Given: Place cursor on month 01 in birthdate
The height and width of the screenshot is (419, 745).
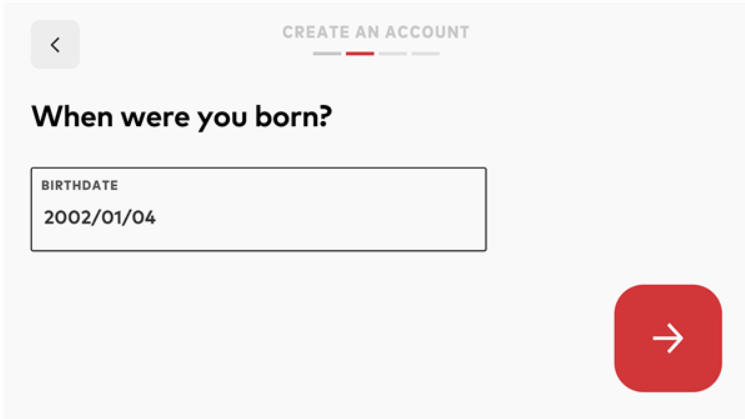Looking at the screenshot, I should [x=108, y=217].
